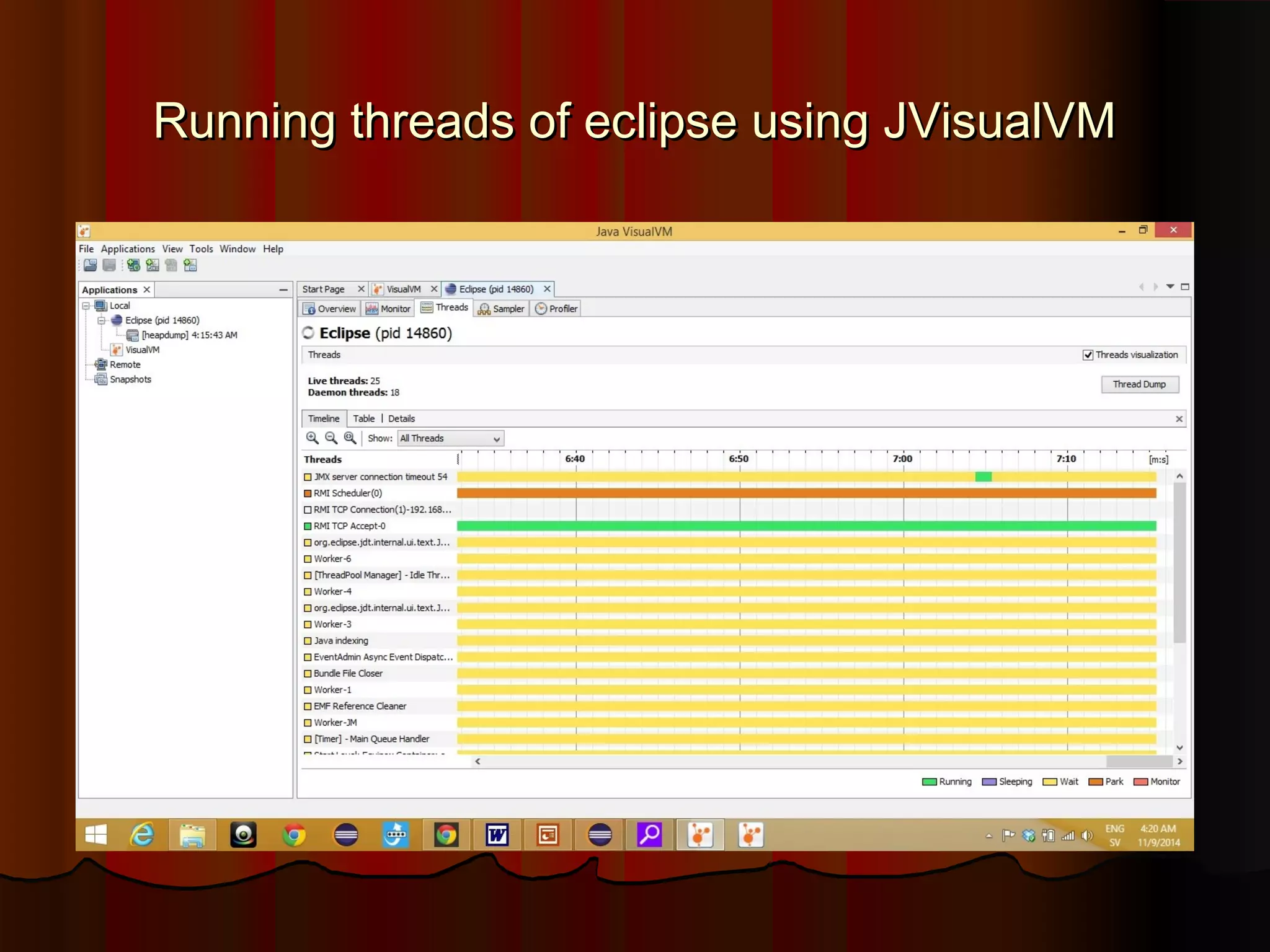Click RMI Scheduler(0) thread state box
This screenshot has width=1270, height=952.
308,493
